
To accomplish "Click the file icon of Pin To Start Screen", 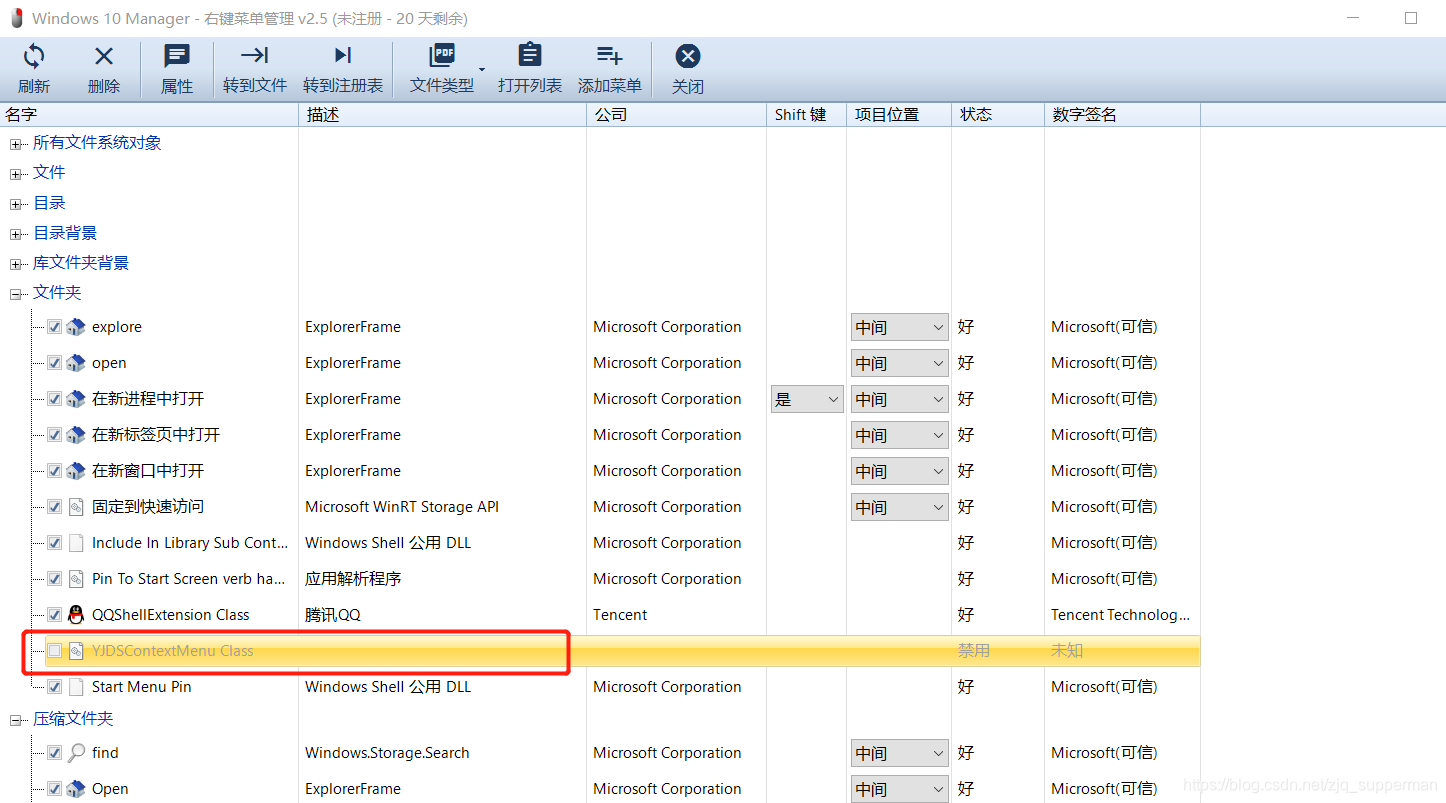I will coord(76,579).
